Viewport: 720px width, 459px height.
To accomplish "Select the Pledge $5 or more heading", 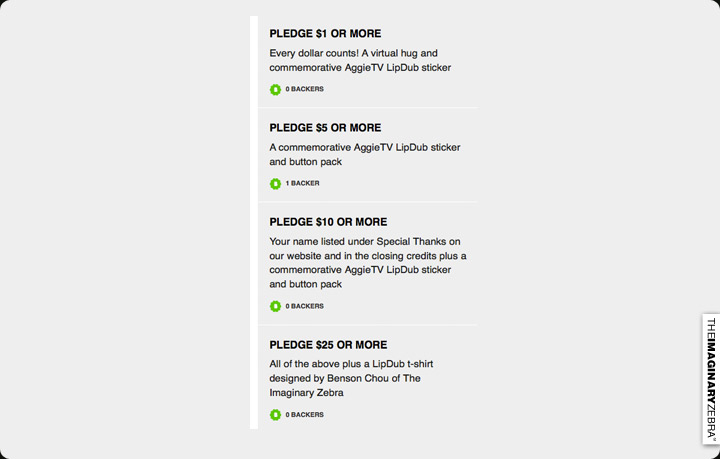I will tap(325, 128).
